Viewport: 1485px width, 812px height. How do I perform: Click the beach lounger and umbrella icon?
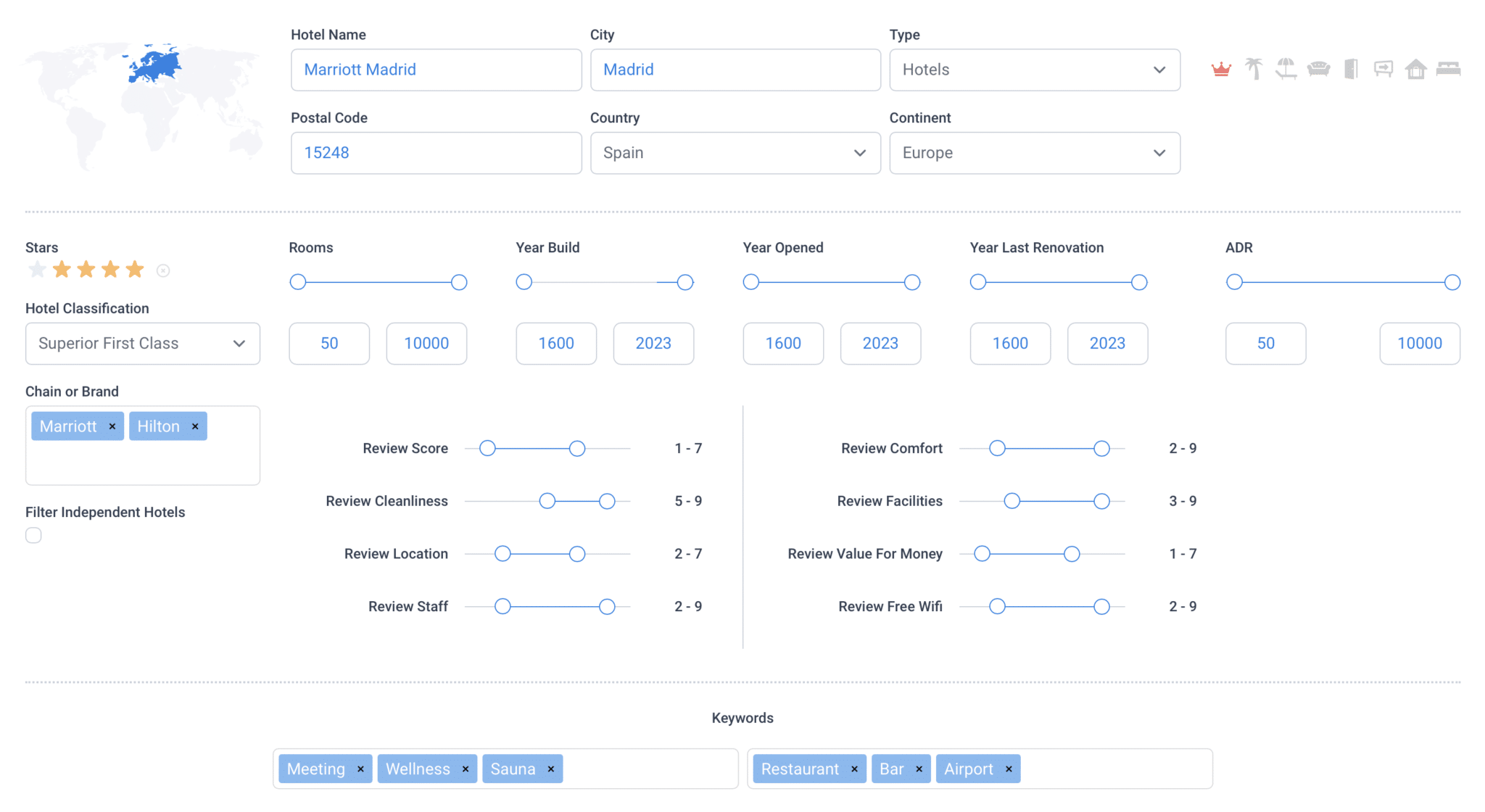tap(1286, 69)
